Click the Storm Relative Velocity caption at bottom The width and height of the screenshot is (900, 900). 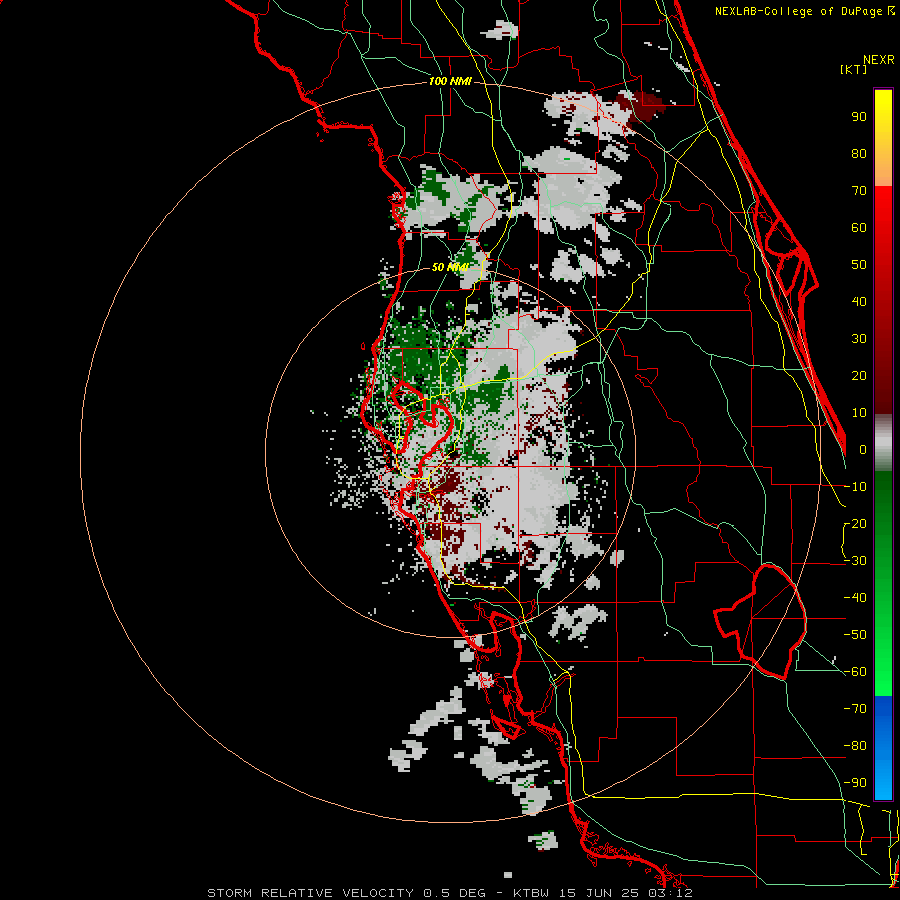(450, 893)
